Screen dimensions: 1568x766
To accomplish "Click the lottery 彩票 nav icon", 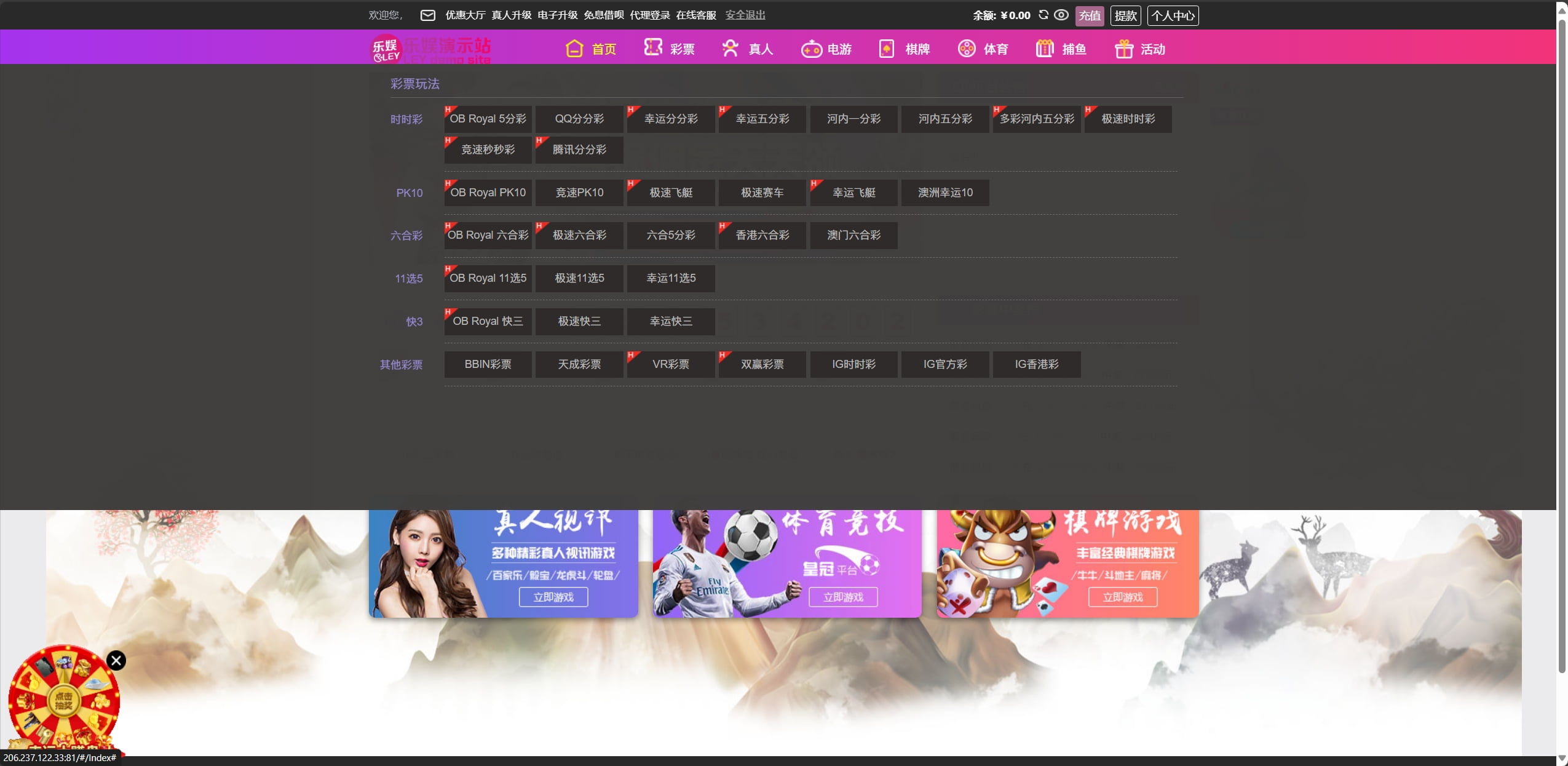I will [652, 47].
